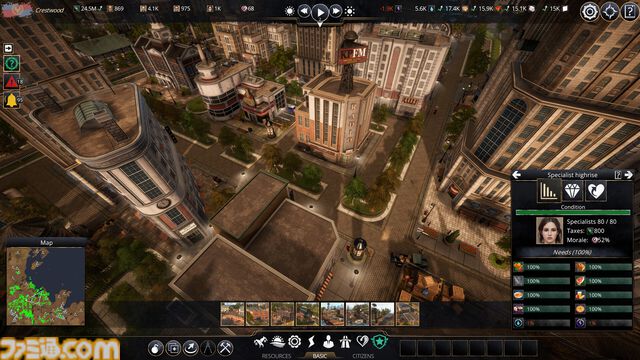Go to previous building with left arrow
The height and width of the screenshot is (360, 640).
(517, 175)
